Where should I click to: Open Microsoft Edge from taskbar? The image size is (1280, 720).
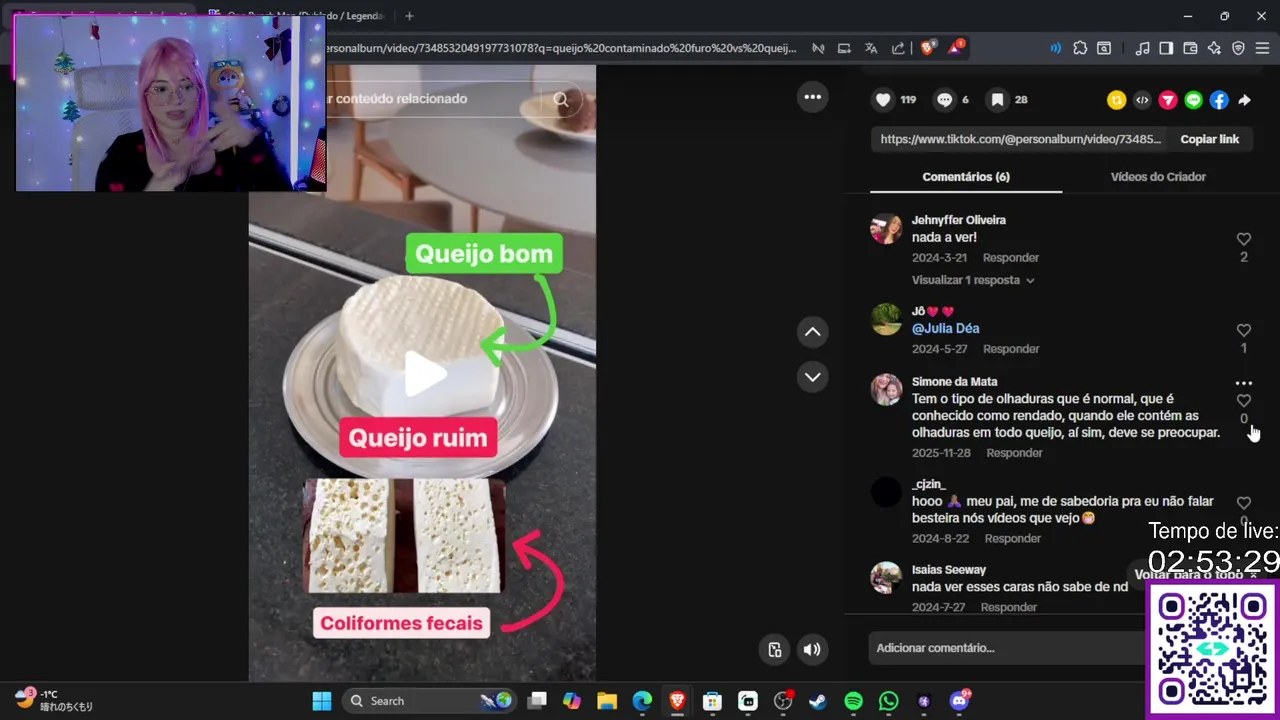642,701
